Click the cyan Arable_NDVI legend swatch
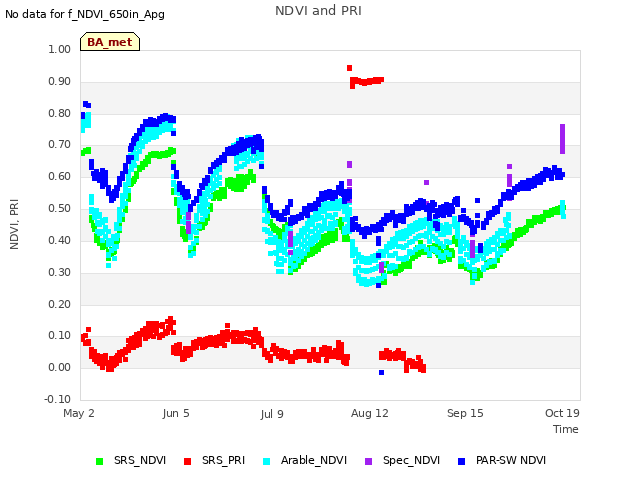 click(267, 461)
